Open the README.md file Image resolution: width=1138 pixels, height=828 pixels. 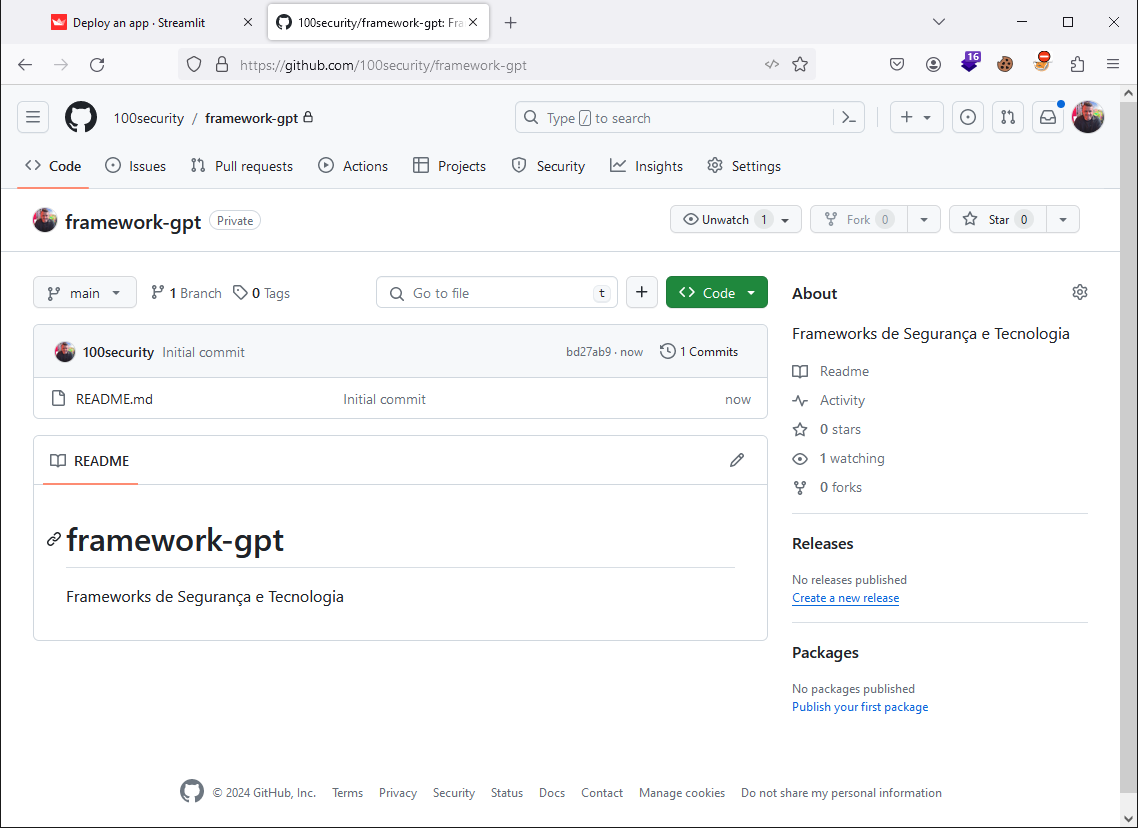(114, 399)
